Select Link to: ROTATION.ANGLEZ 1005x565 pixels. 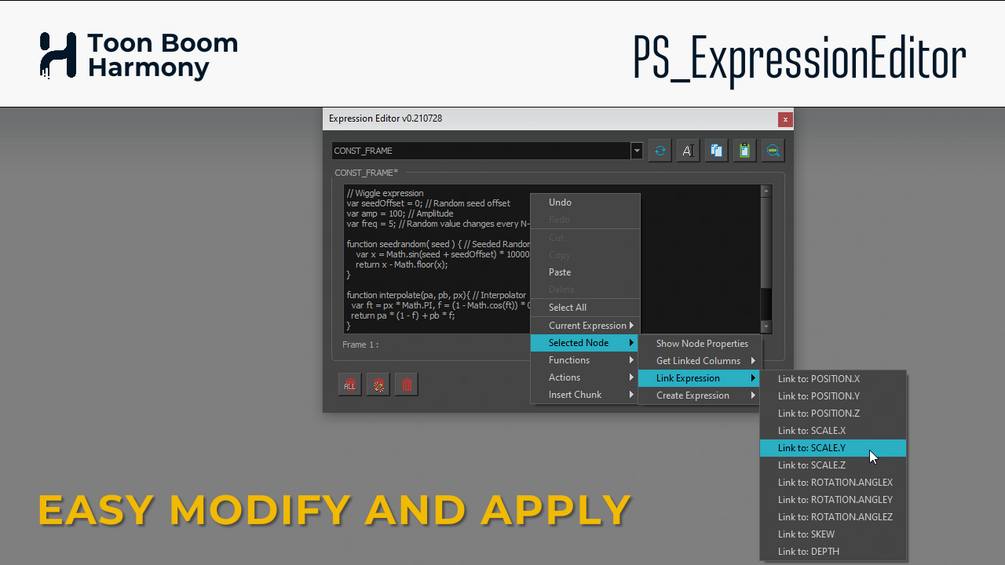click(833, 517)
